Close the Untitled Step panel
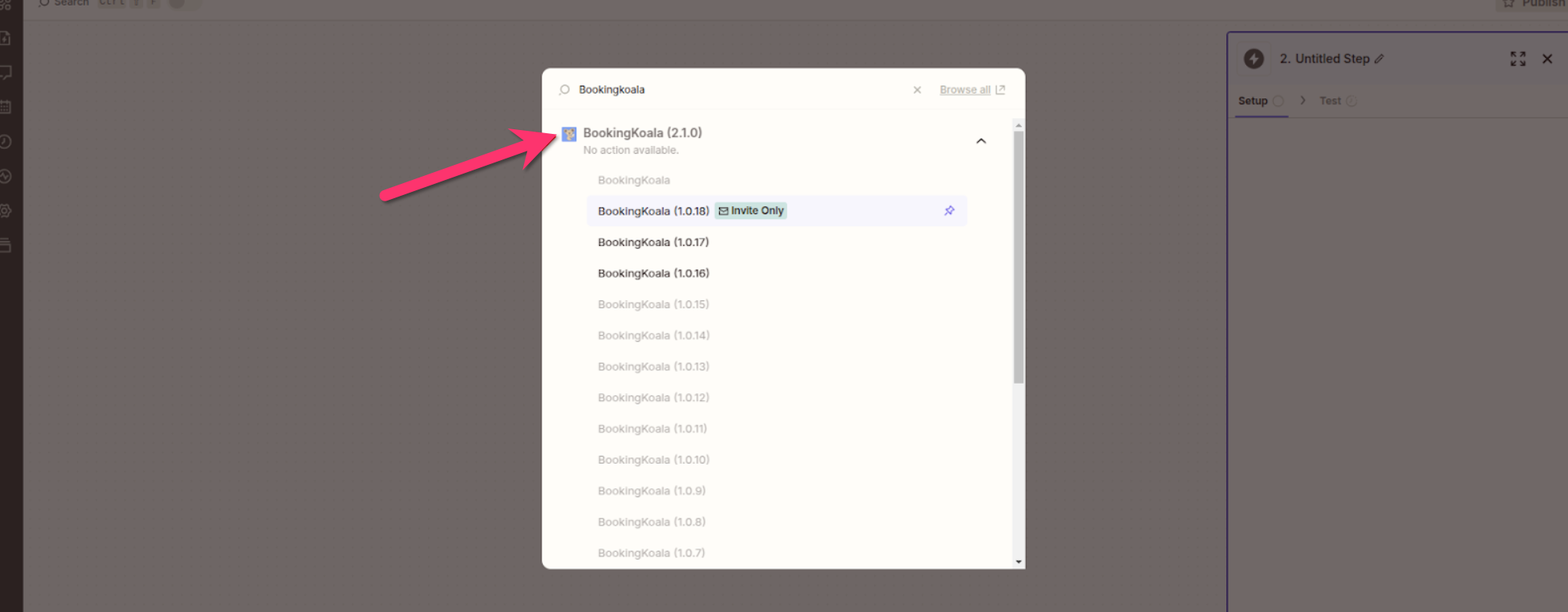 [1547, 59]
